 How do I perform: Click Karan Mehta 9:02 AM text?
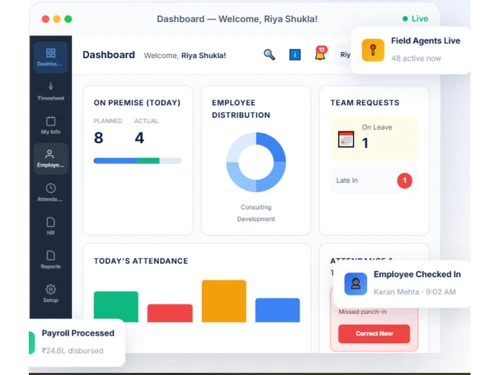(415, 292)
